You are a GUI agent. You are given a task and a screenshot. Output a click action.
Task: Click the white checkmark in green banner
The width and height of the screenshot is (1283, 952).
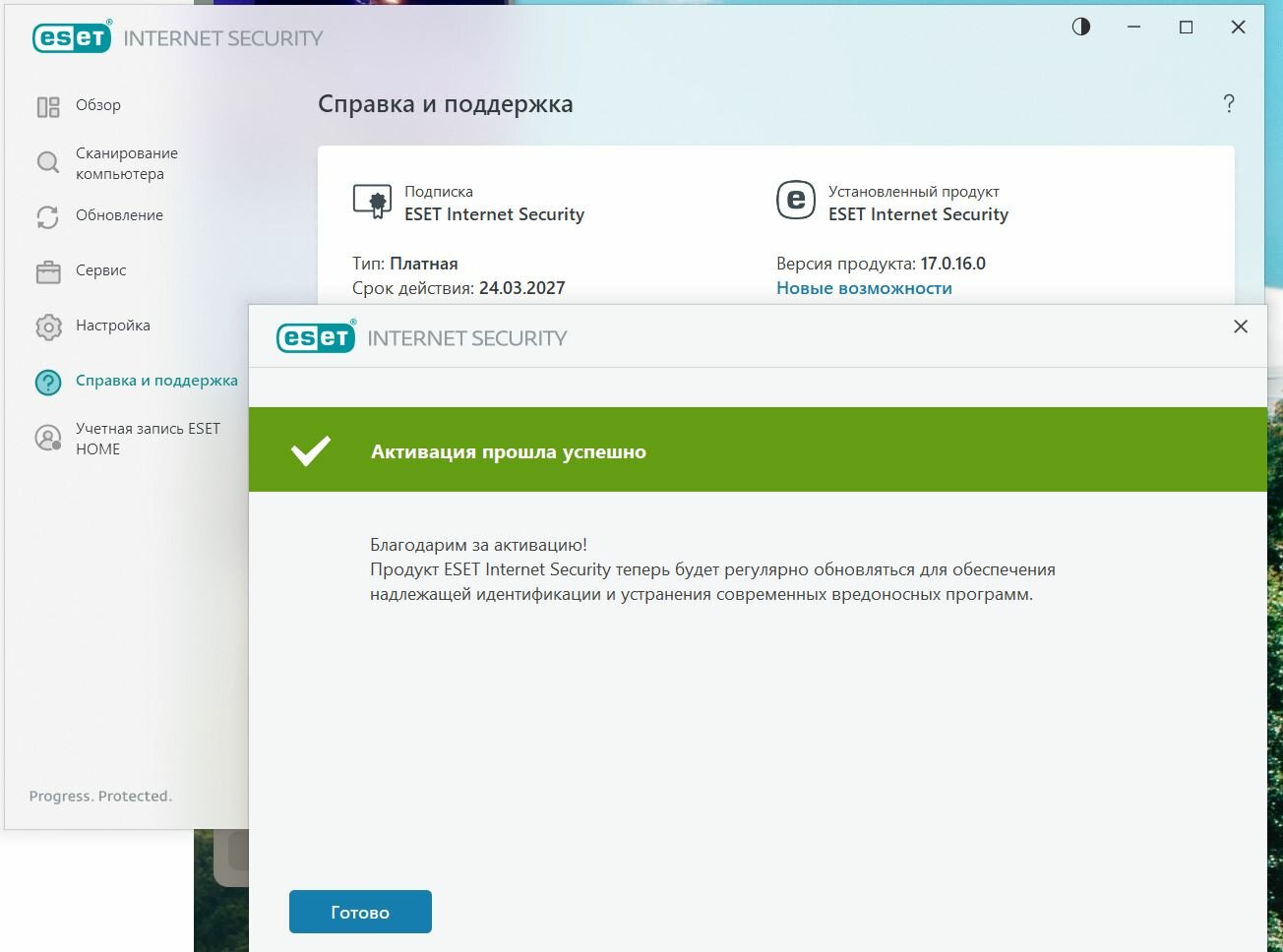click(311, 450)
